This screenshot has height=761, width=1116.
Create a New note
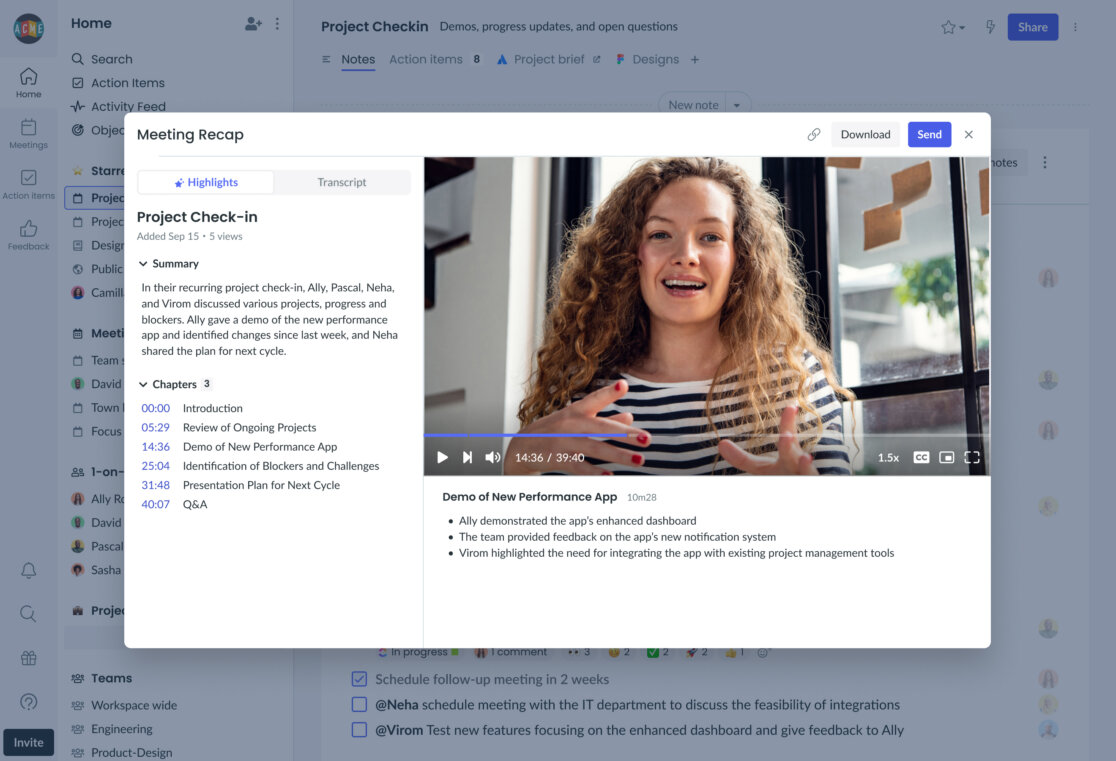pyautogui.click(x=693, y=105)
